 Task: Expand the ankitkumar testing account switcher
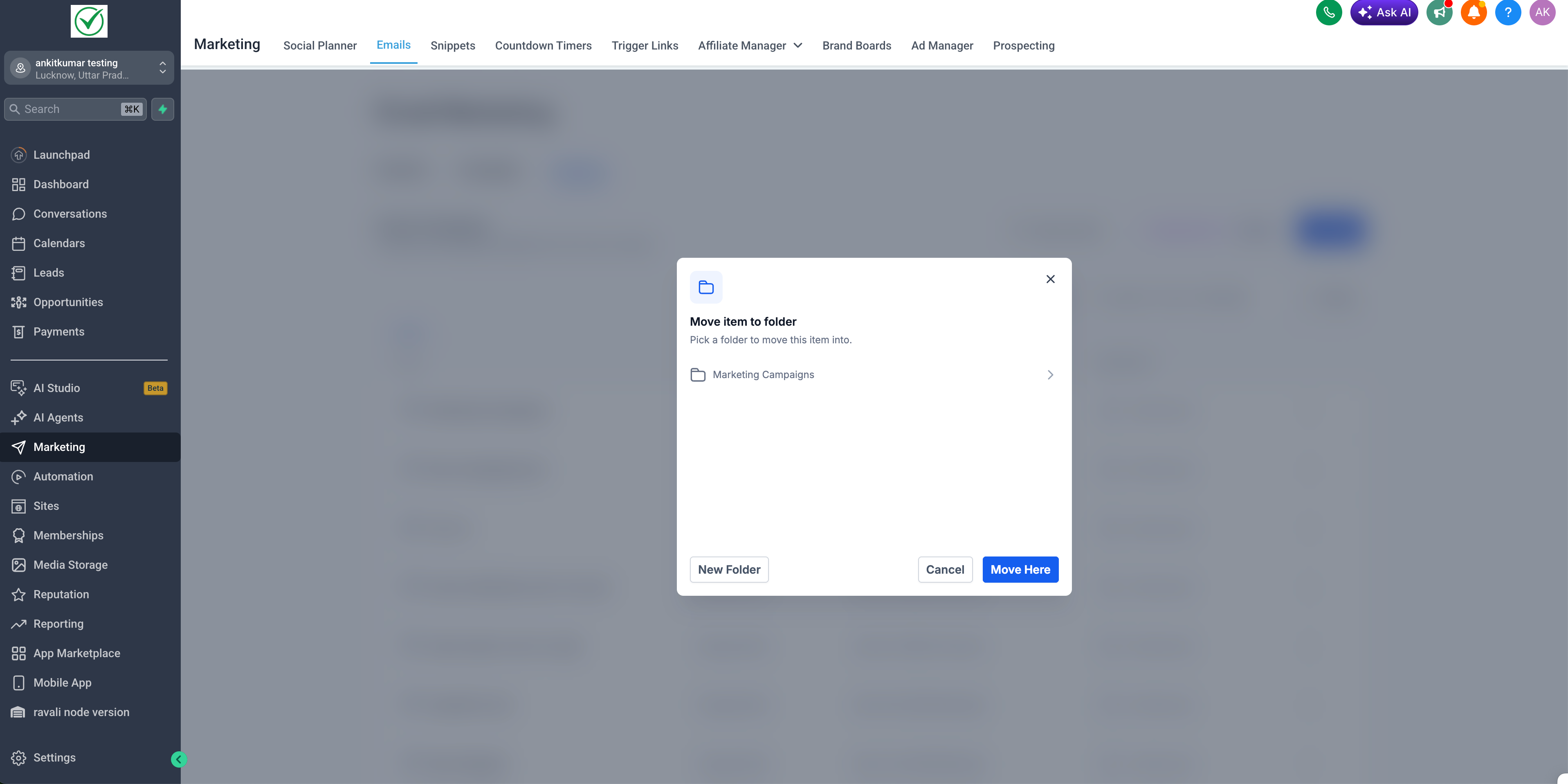point(89,68)
